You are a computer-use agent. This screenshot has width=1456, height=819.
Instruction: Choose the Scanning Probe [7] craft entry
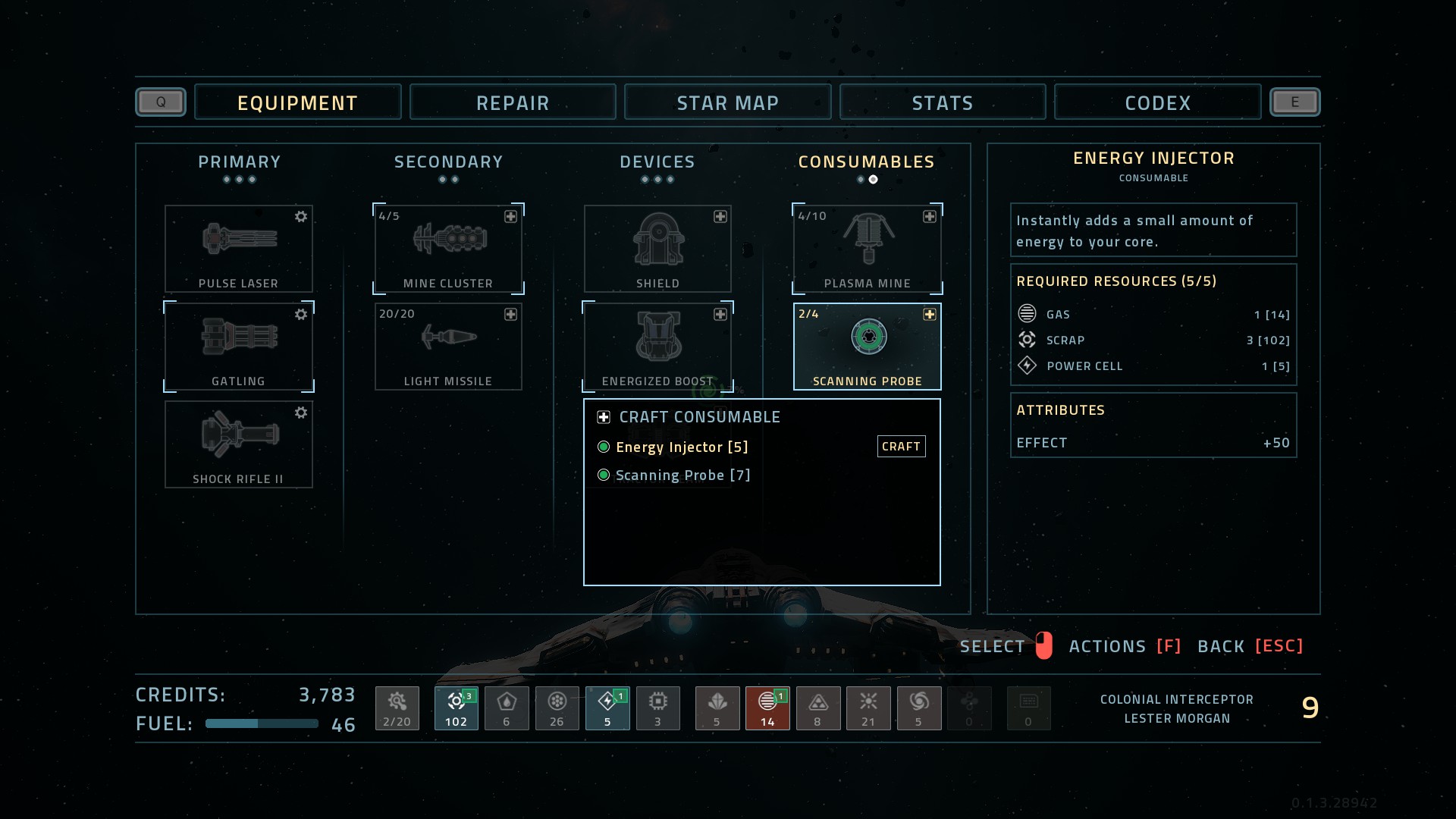682,475
